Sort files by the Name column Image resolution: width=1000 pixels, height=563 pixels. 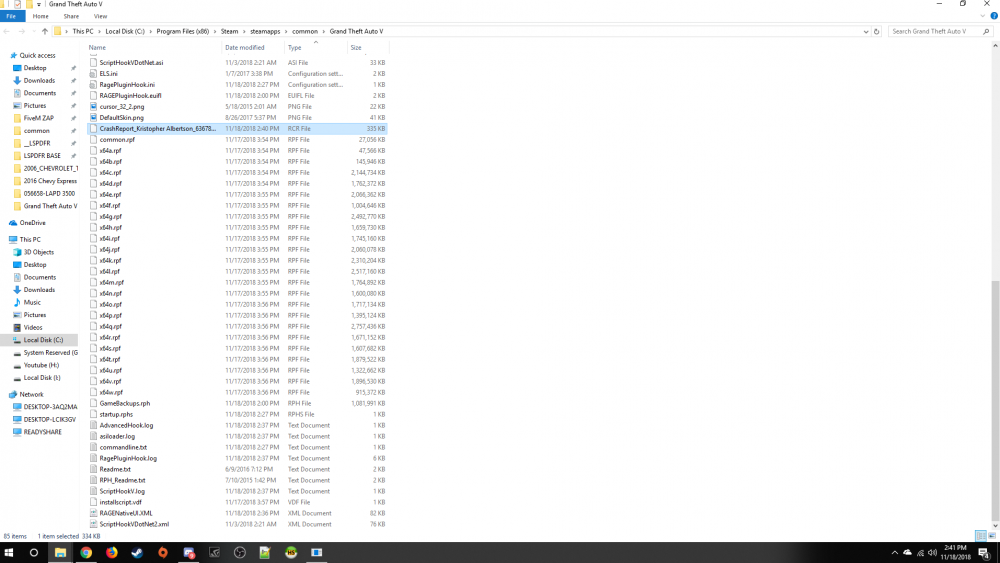click(153, 48)
